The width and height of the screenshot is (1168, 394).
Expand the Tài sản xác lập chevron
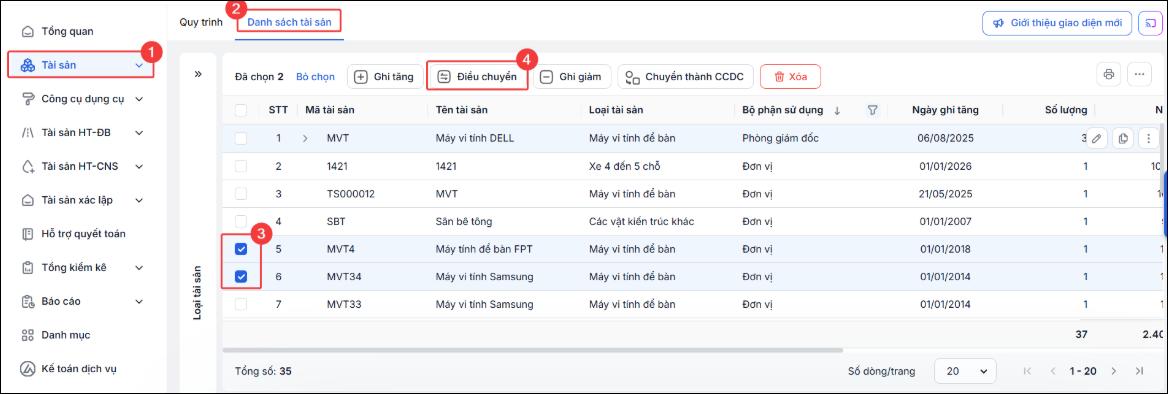(139, 200)
